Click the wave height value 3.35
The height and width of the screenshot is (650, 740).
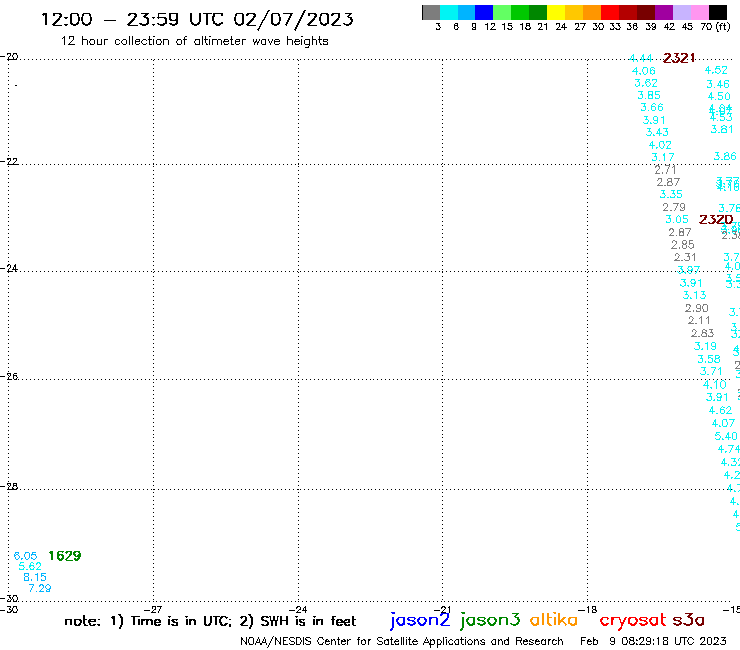point(671,194)
